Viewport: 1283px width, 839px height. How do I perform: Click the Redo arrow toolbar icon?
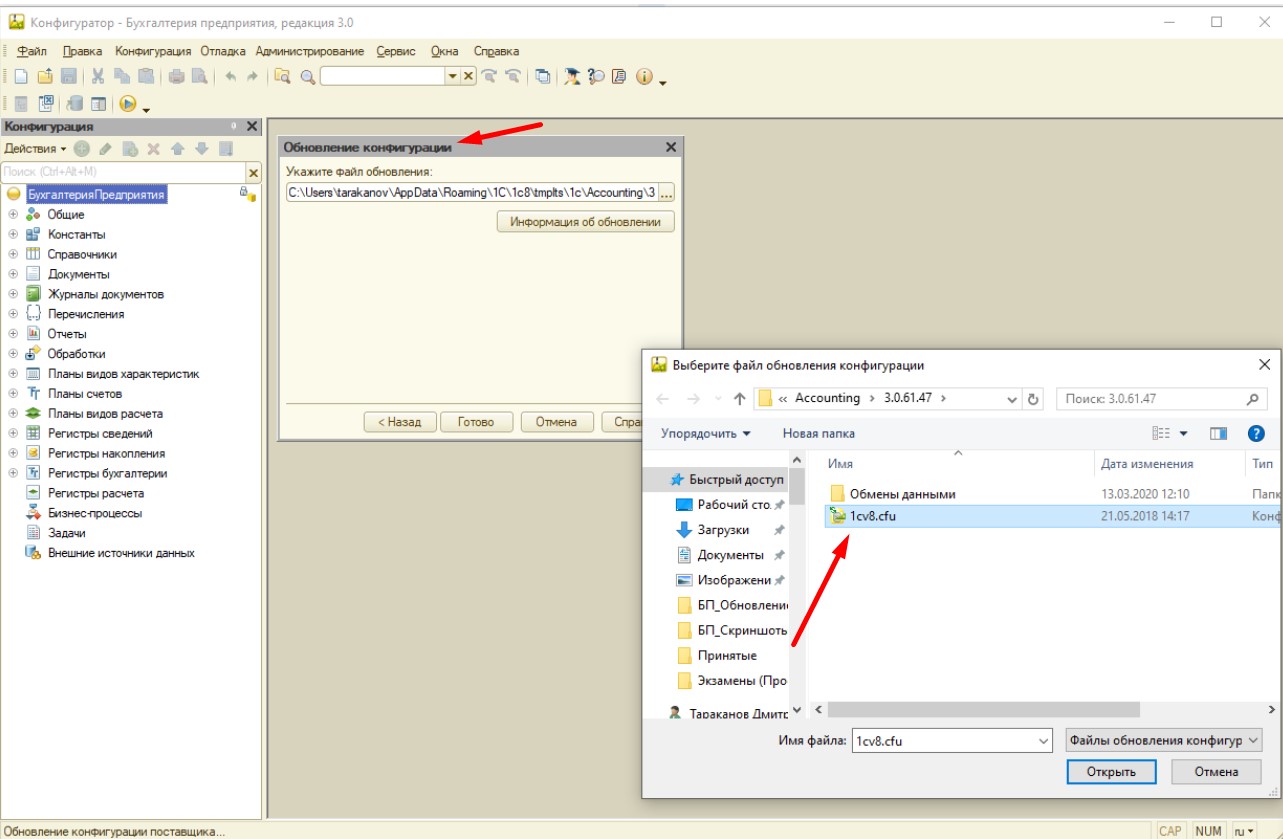252,76
